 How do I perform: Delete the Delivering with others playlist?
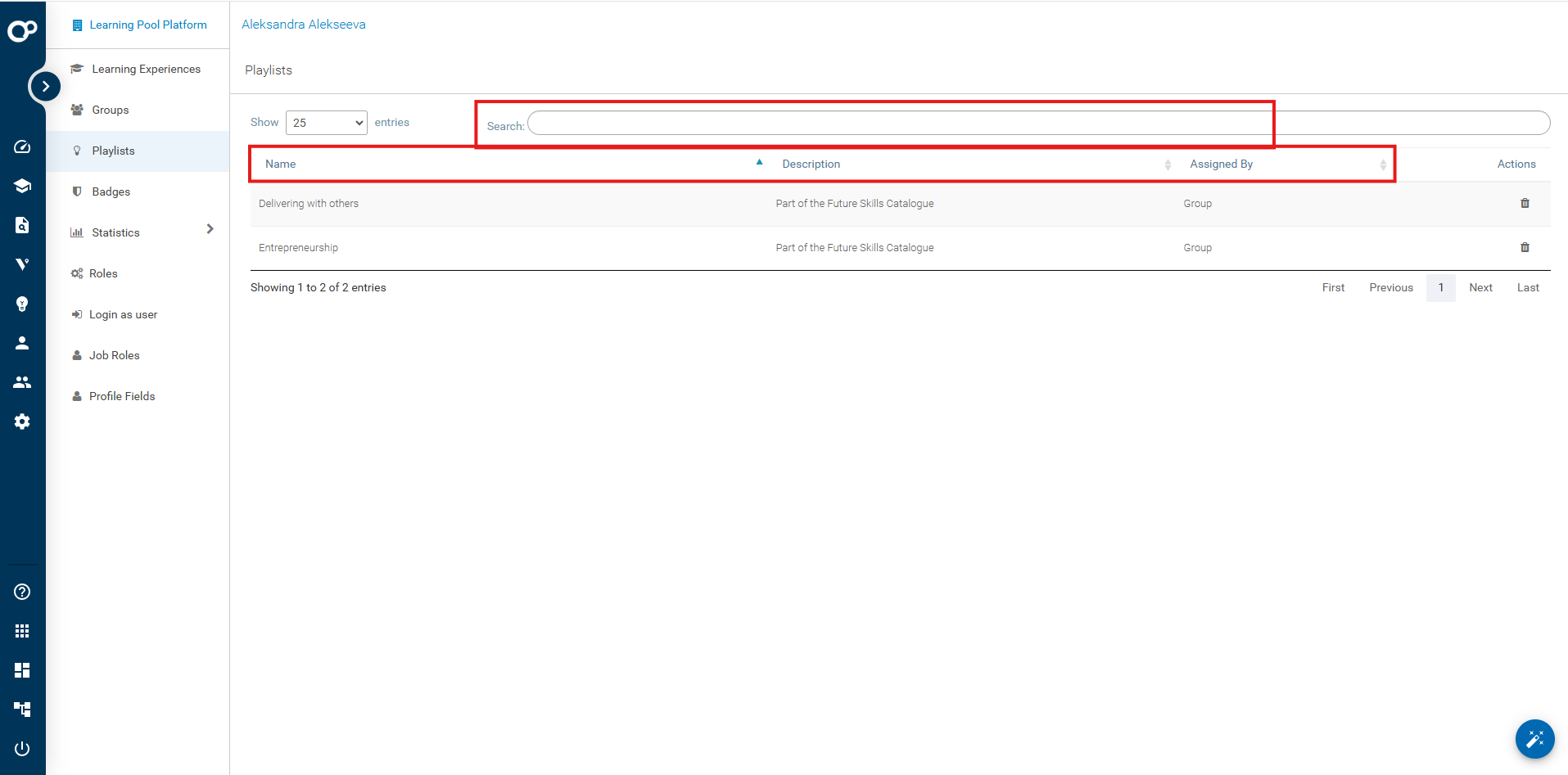tap(1524, 203)
